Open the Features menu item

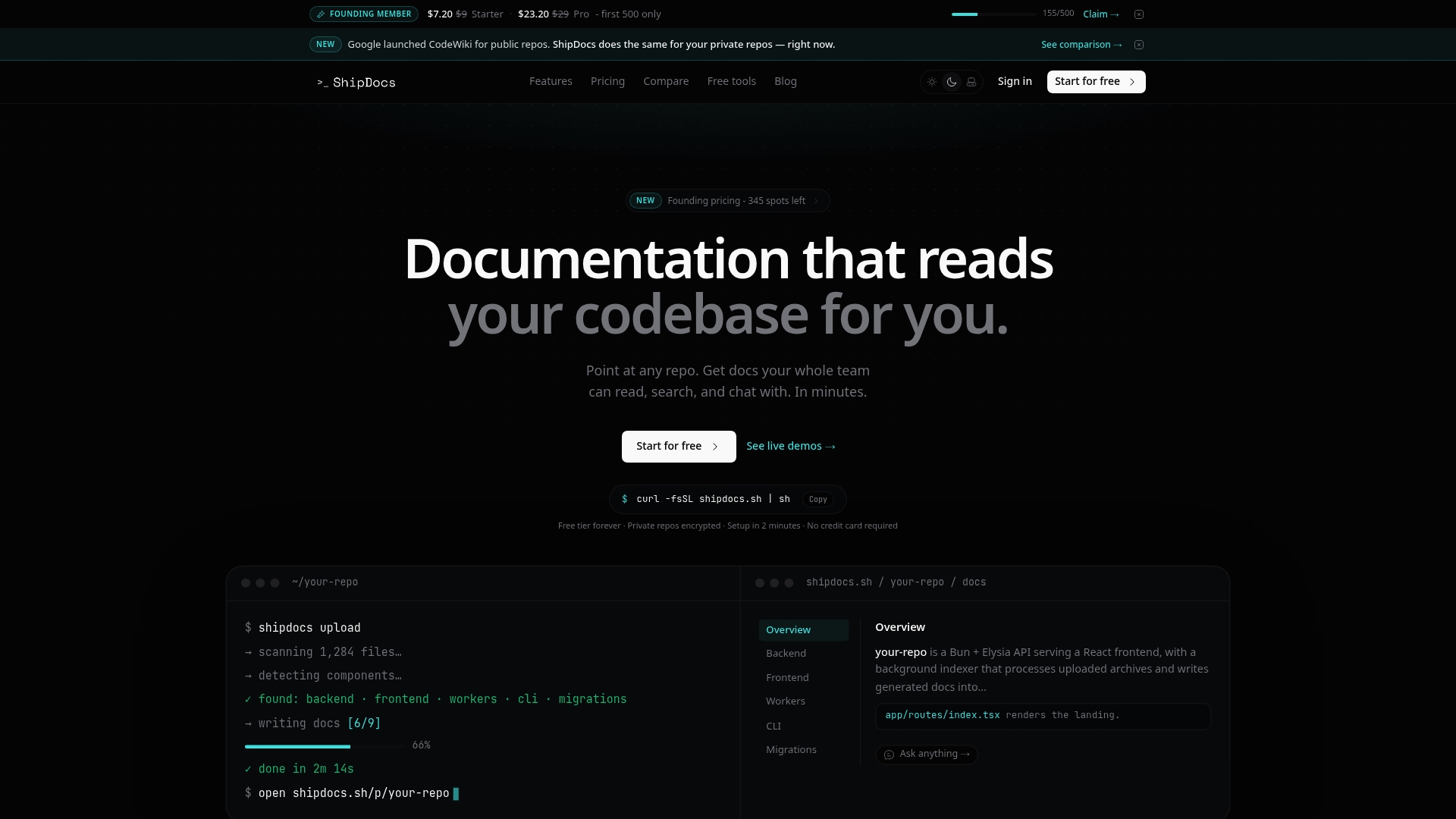click(x=551, y=81)
